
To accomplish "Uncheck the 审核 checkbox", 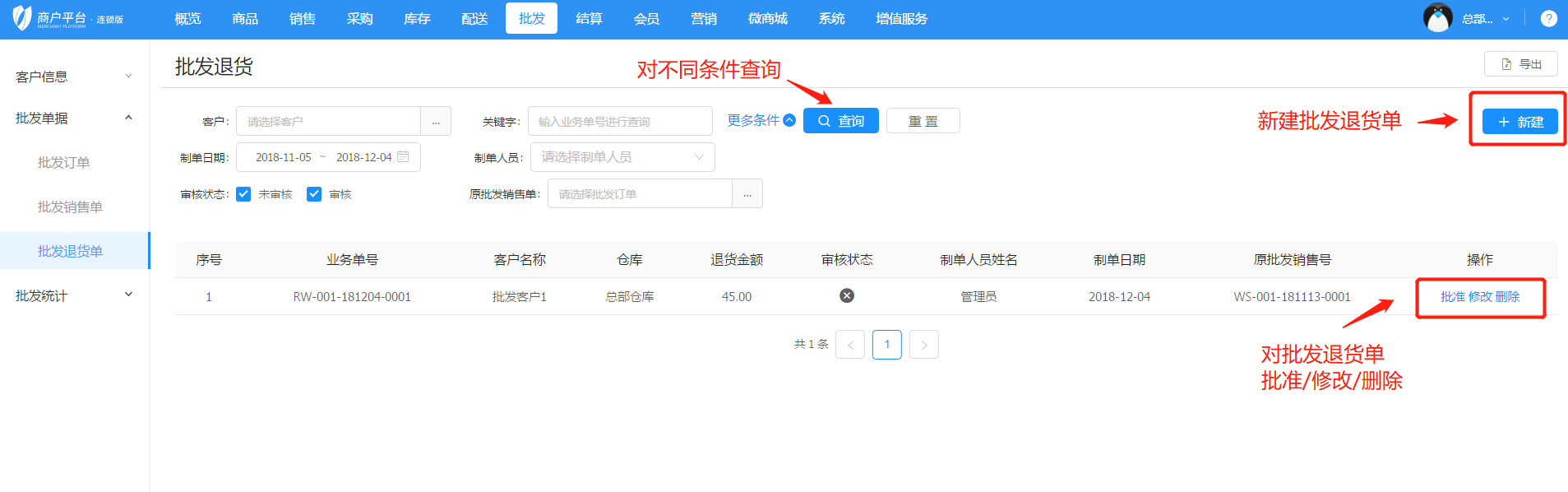I will click(x=314, y=194).
